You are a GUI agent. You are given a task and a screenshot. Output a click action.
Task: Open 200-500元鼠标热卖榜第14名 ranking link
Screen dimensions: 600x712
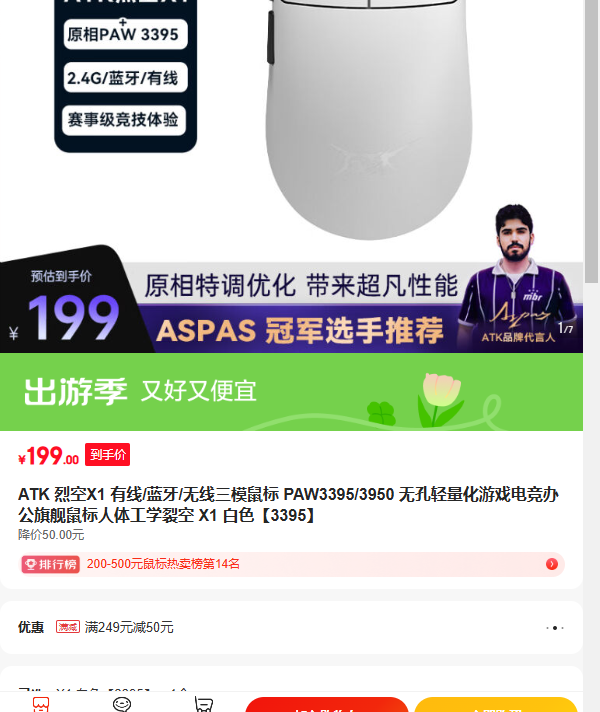pyautogui.click(x=163, y=564)
